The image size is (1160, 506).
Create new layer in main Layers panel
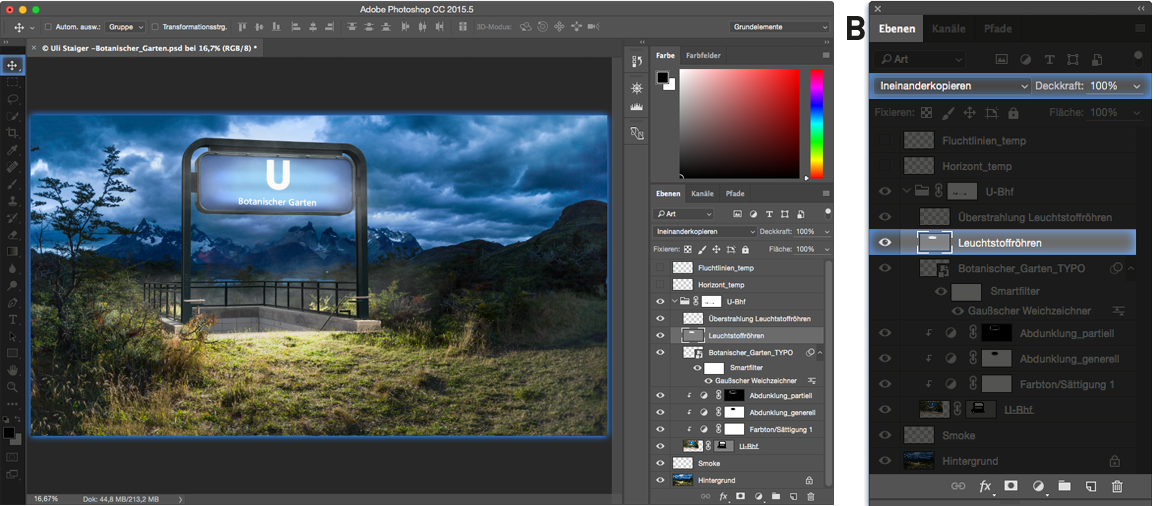[793, 496]
